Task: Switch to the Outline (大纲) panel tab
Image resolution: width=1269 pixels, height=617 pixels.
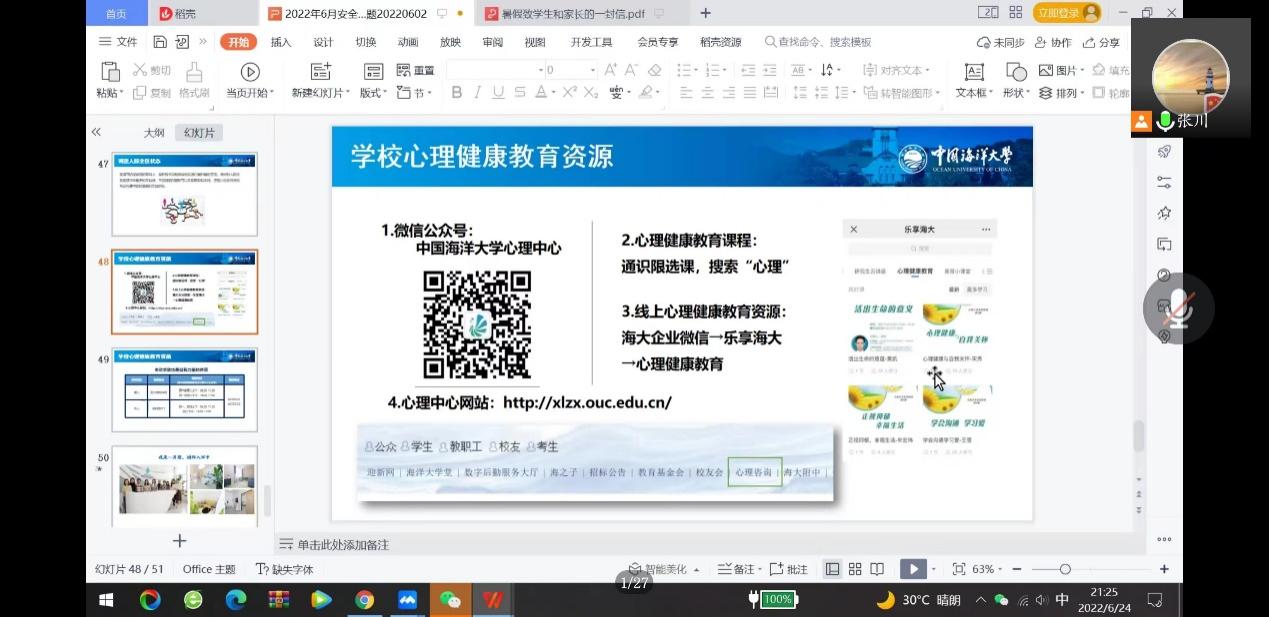Action: point(153,132)
